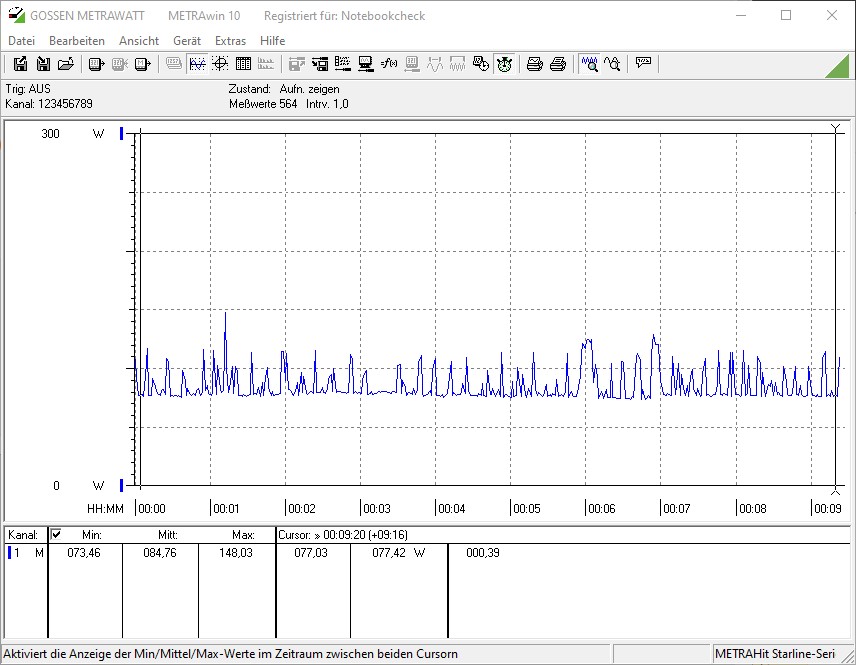Click the speech bubble comment icon

(643, 64)
